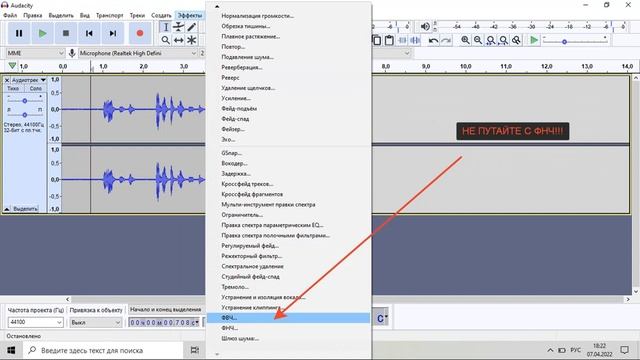Open the Выделить menu
The image size is (640, 360).
[61, 16]
